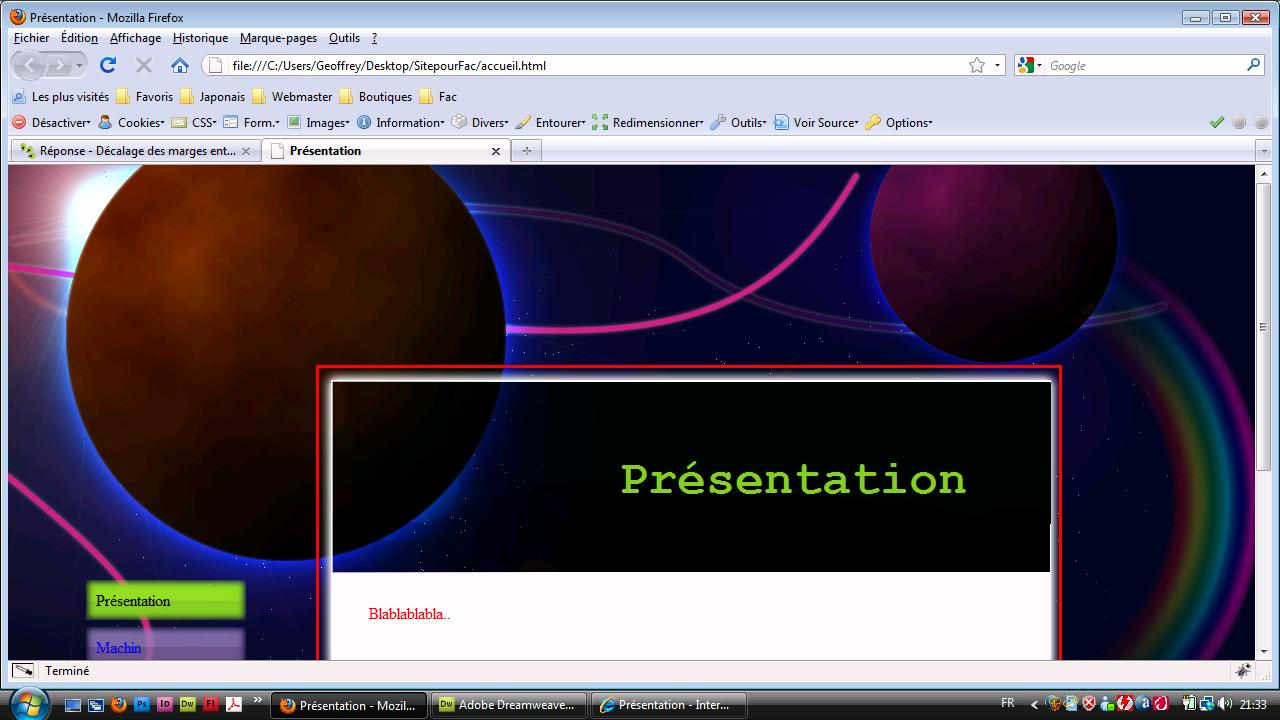The height and width of the screenshot is (720, 1280).
Task: Close the Présentation tab
Action: (496, 151)
